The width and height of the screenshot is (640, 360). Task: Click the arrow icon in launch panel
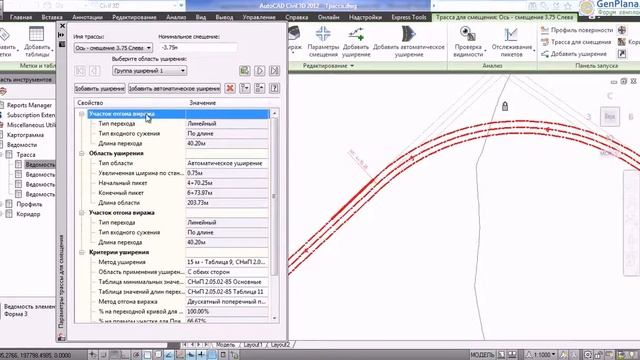(x=622, y=54)
